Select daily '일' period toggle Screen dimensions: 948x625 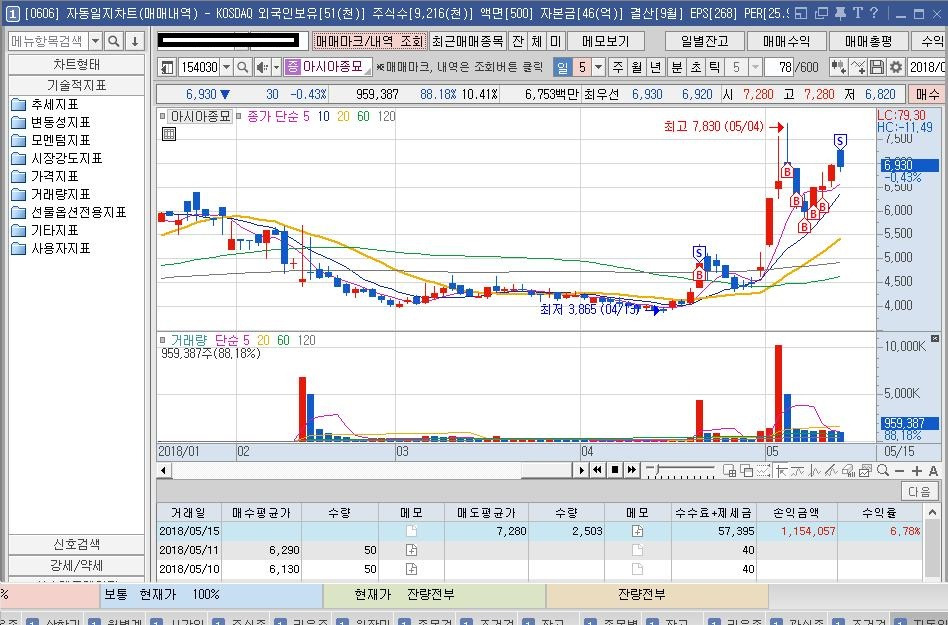click(x=562, y=67)
